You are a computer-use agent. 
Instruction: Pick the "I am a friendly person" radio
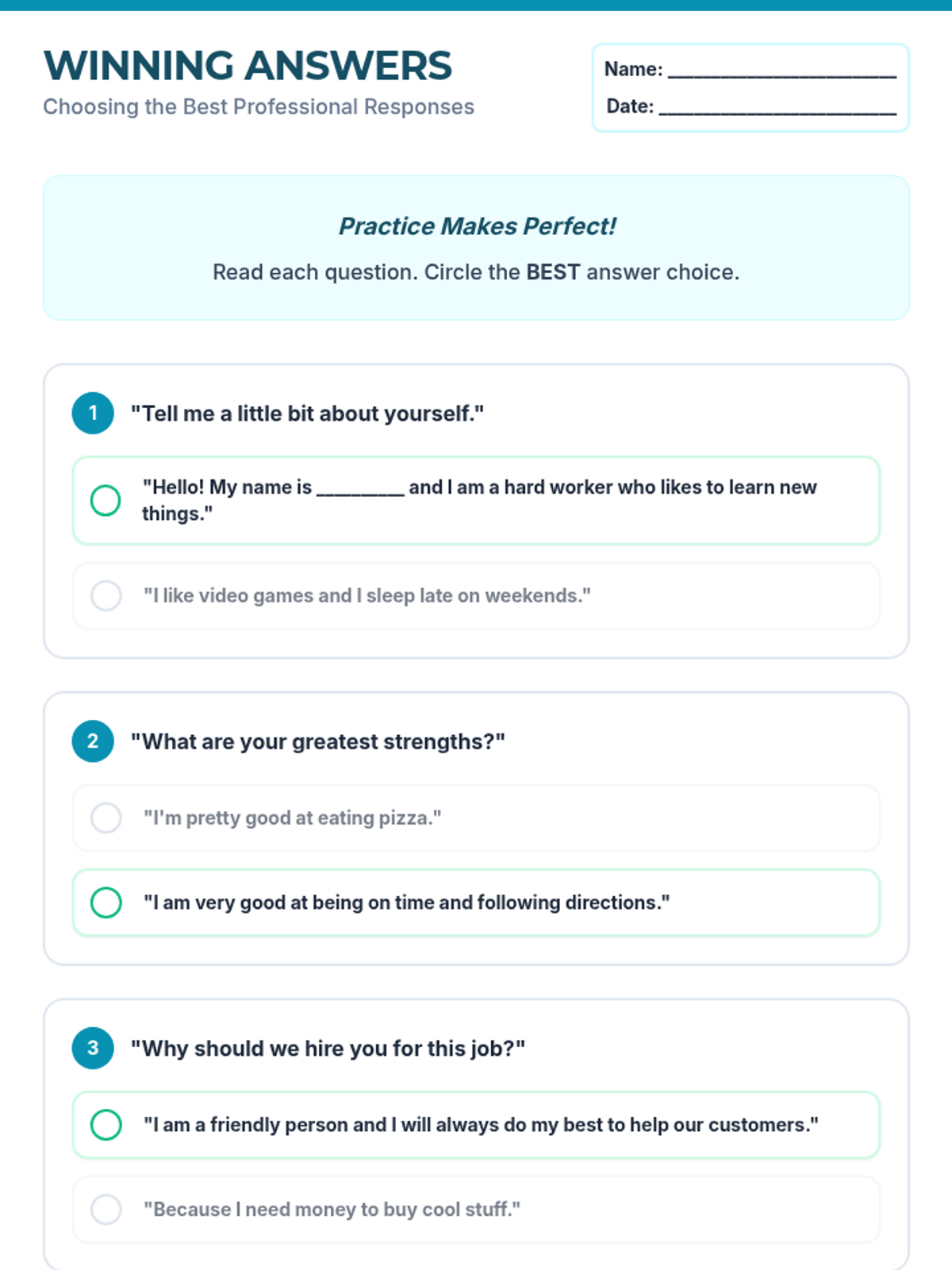click(106, 1125)
